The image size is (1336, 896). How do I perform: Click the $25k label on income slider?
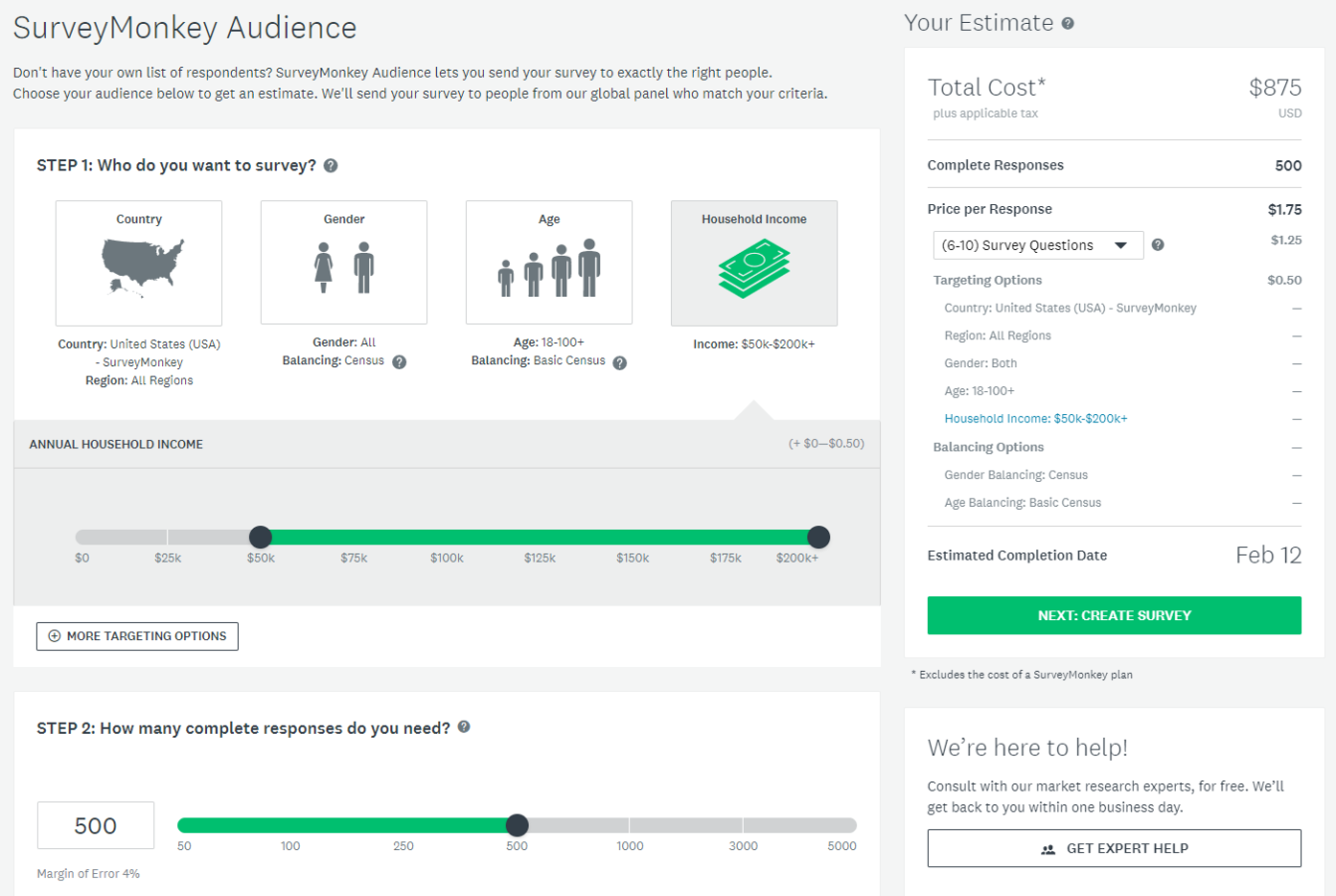(167, 559)
